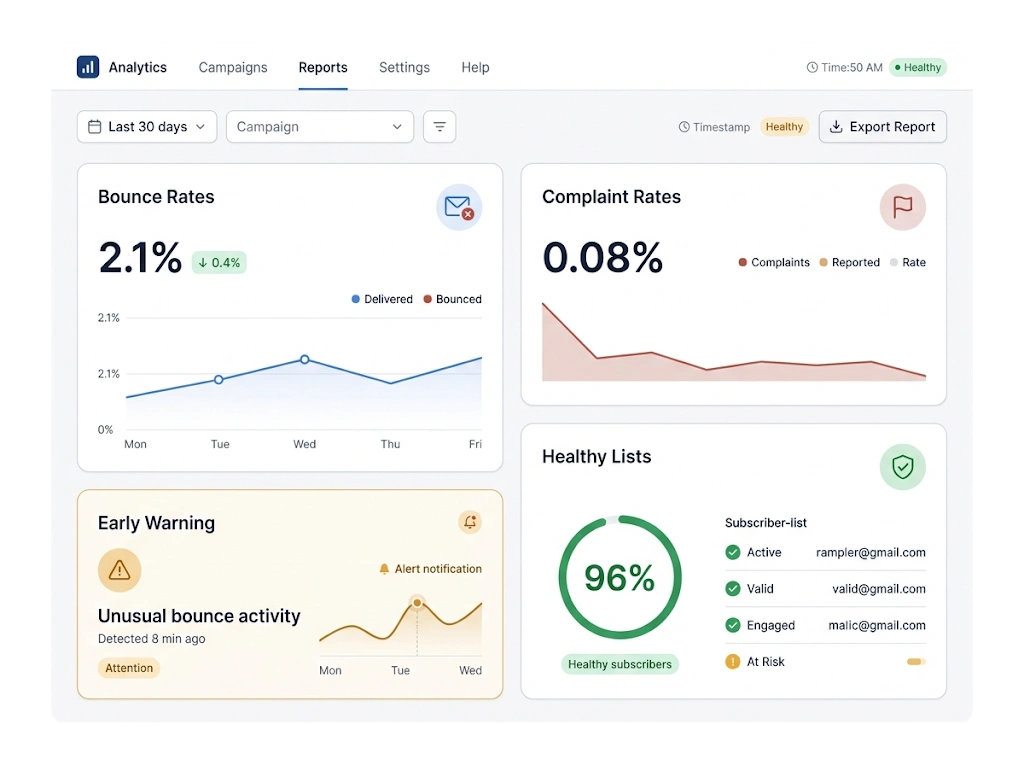The image size is (1024, 765).
Task: Click the Export Report button
Action: (882, 127)
